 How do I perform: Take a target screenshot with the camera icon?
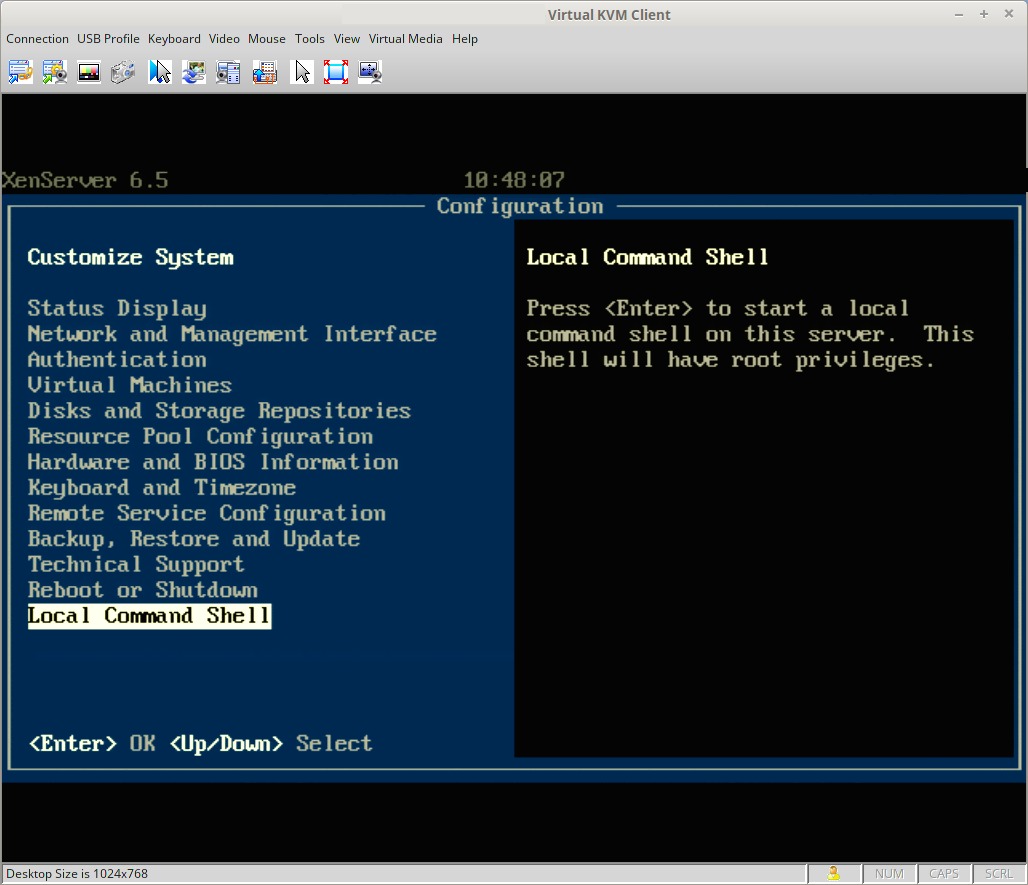point(123,72)
